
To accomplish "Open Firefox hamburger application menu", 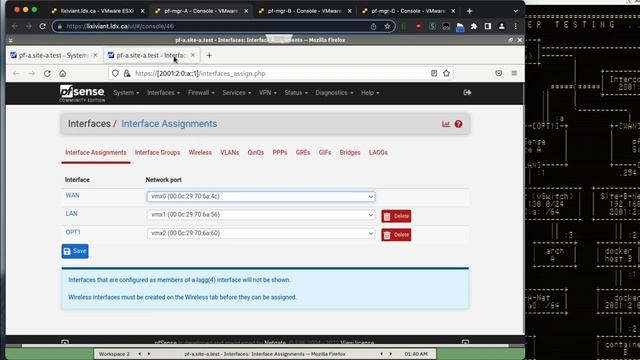I will coord(514,73).
